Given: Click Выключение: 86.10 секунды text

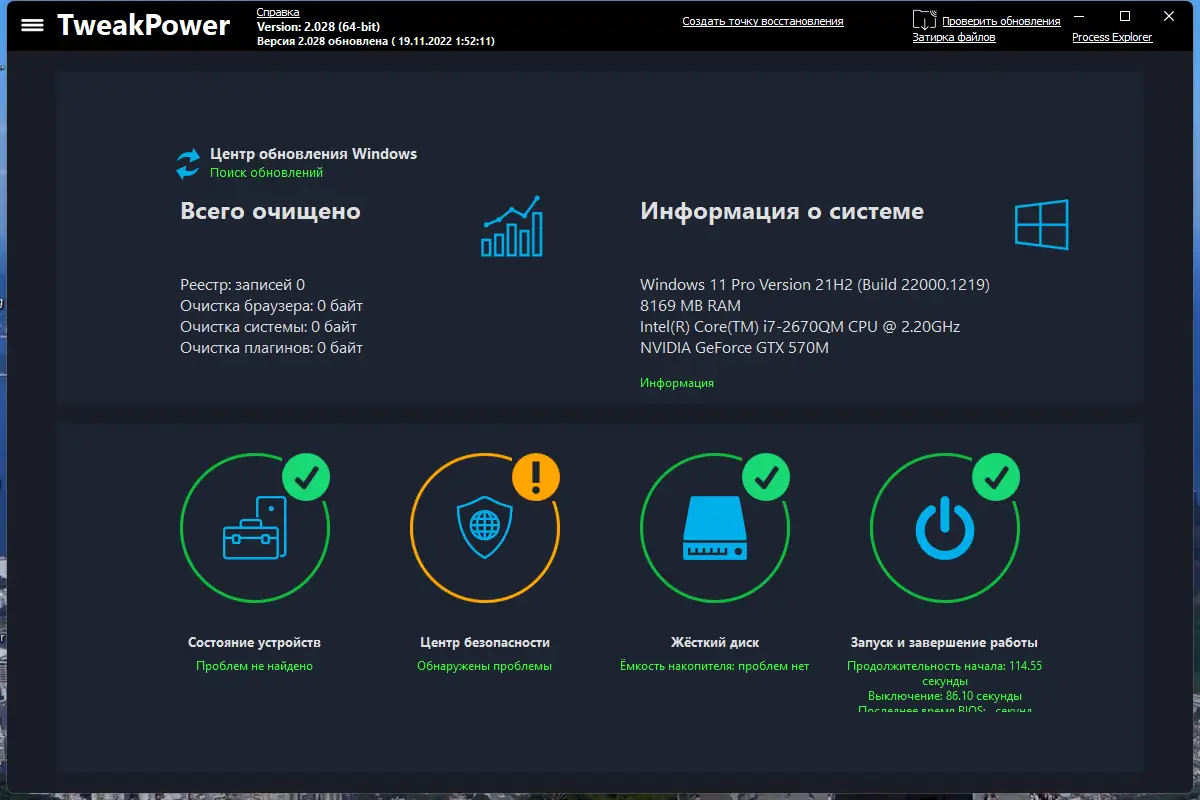Looking at the screenshot, I should click(944, 696).
